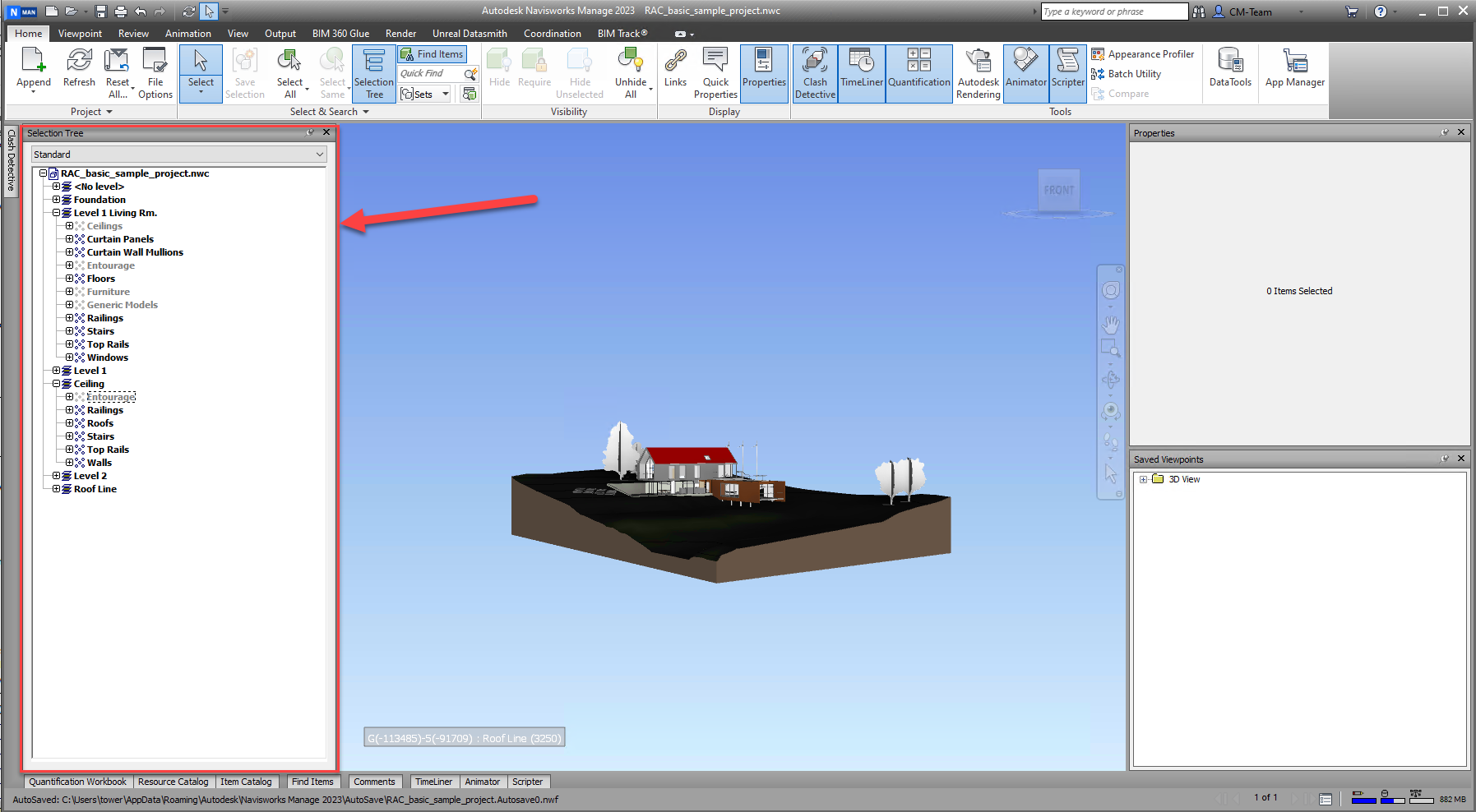Click the Clash Detective side tab
Image resolution: width=1476 pixels, height=812 pixels.
pyautogui.click(x=11, y=160)
